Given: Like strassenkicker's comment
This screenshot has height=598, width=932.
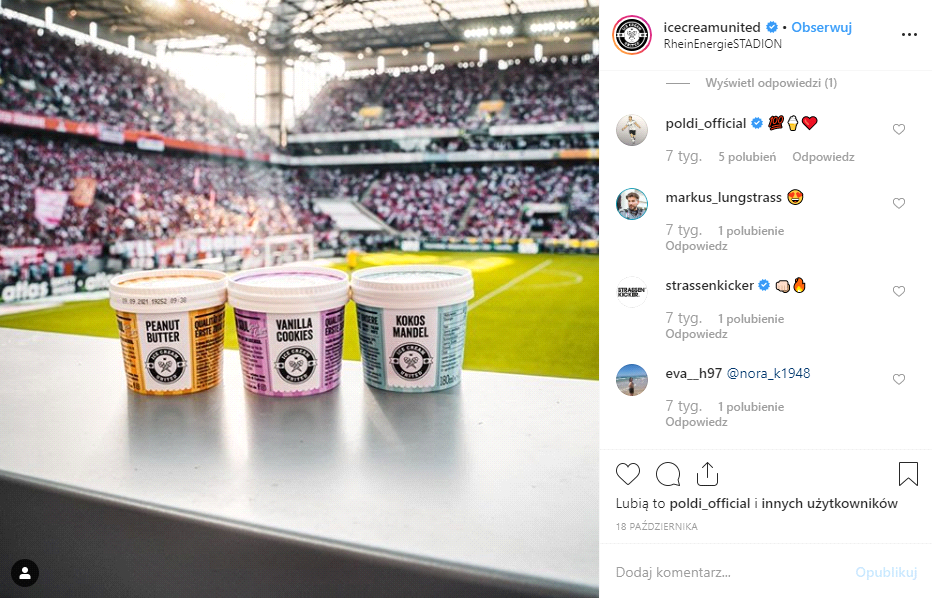Looking at the screenshot, I should (899, 291).
